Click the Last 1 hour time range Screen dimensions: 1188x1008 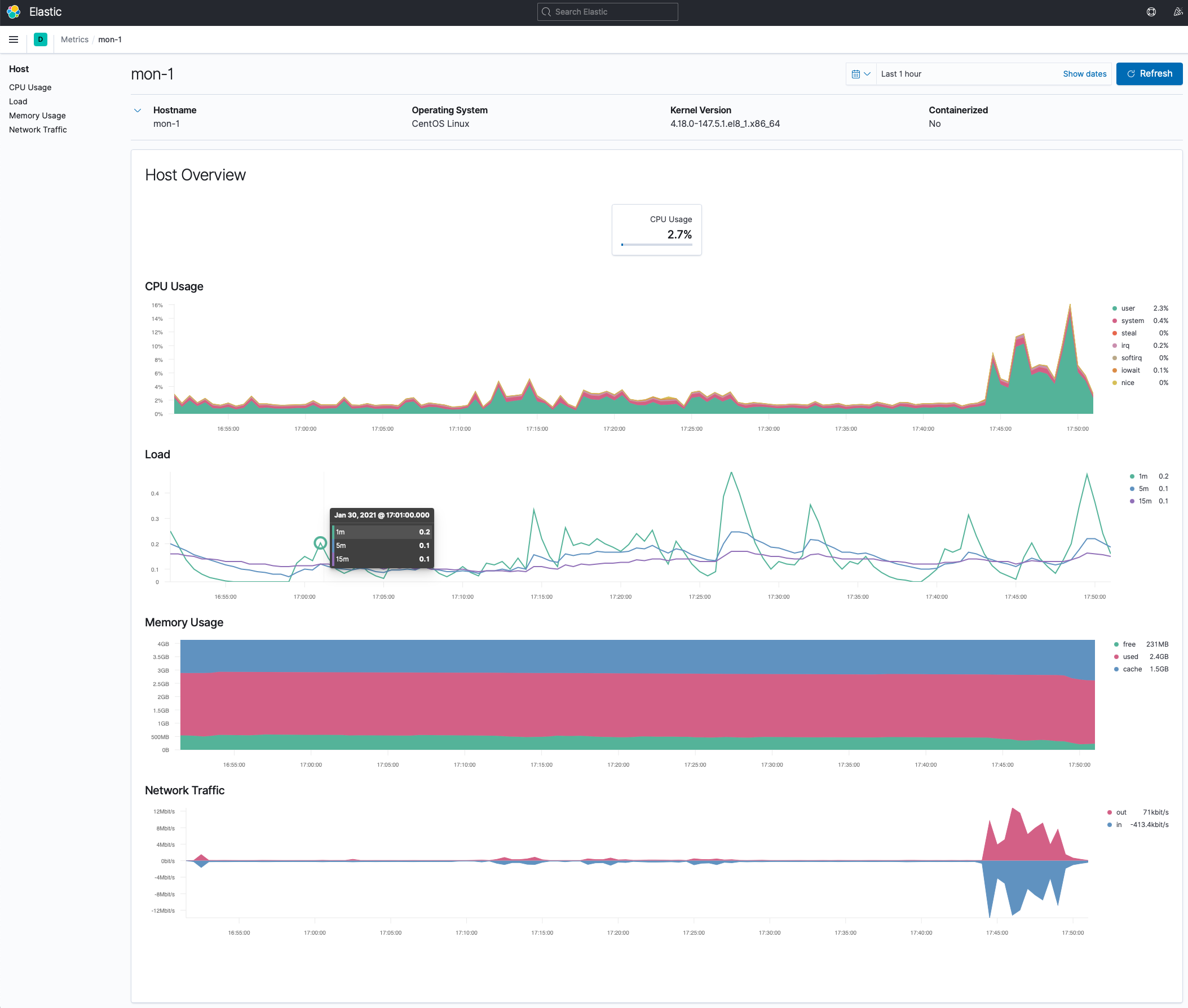900,74
